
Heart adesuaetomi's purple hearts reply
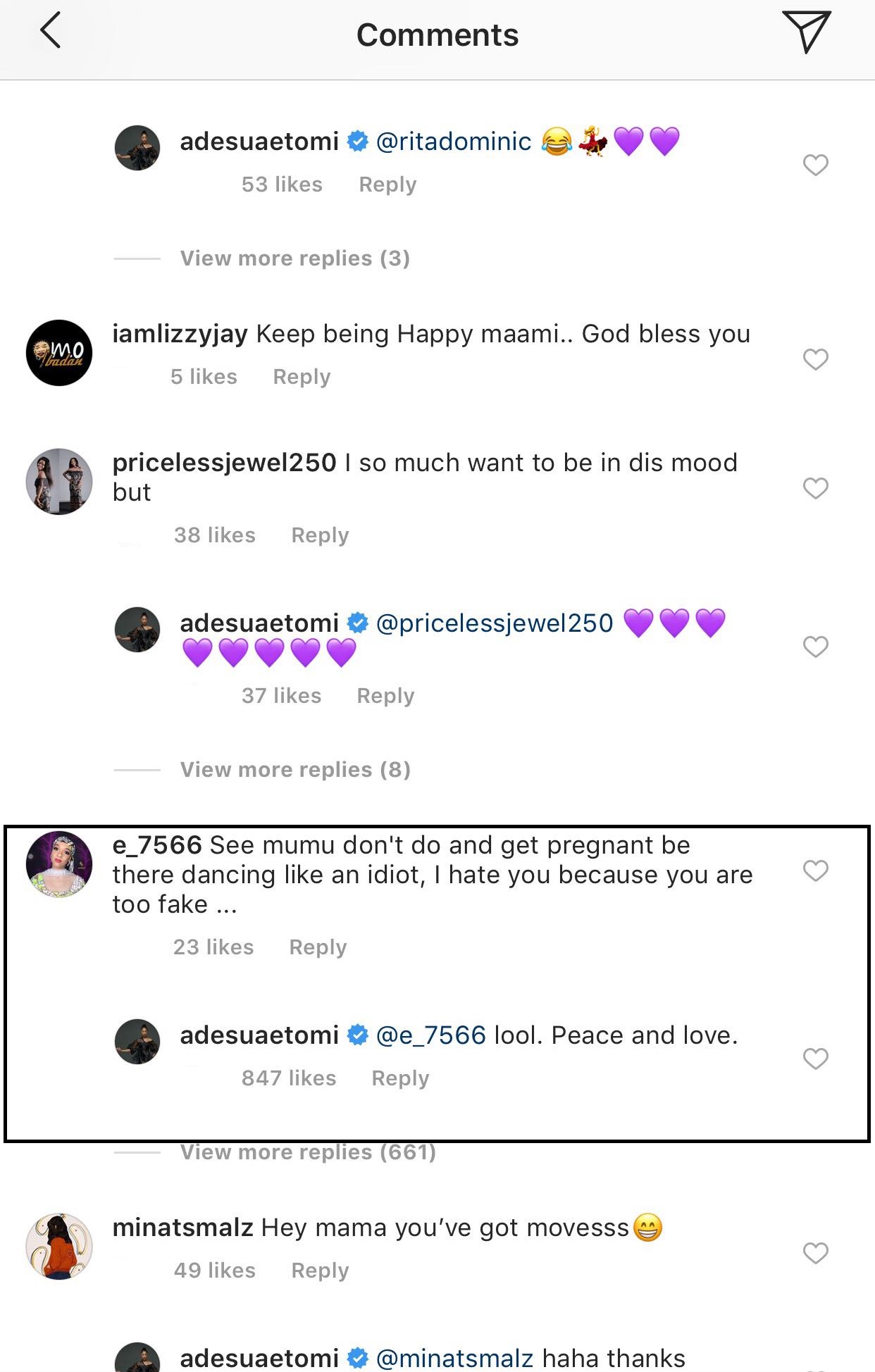tap(815, 647)
